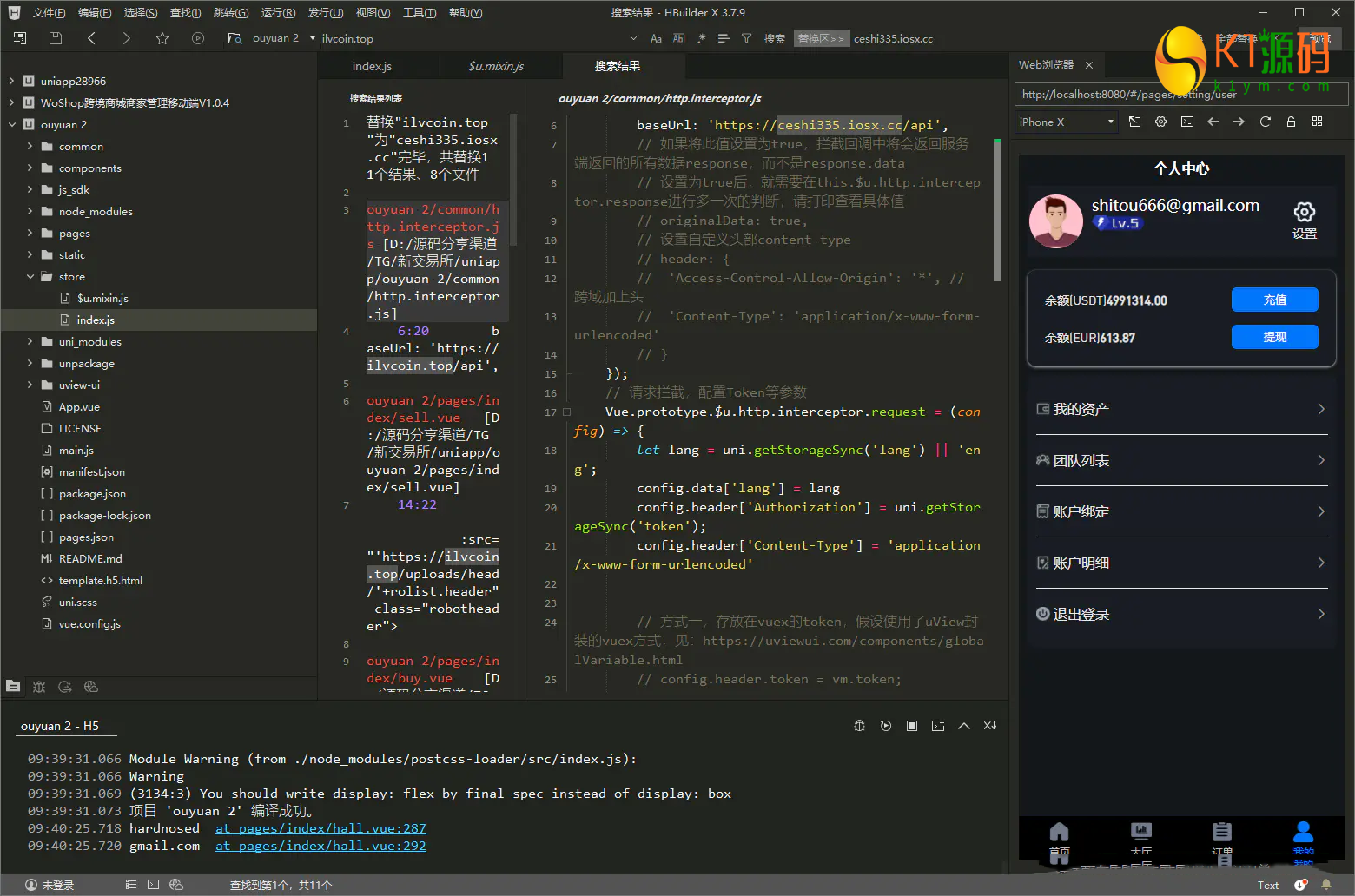Collapse the store folder in project tree
The height and width of the screenshot is (896, 1355).
tap(30, 277)
